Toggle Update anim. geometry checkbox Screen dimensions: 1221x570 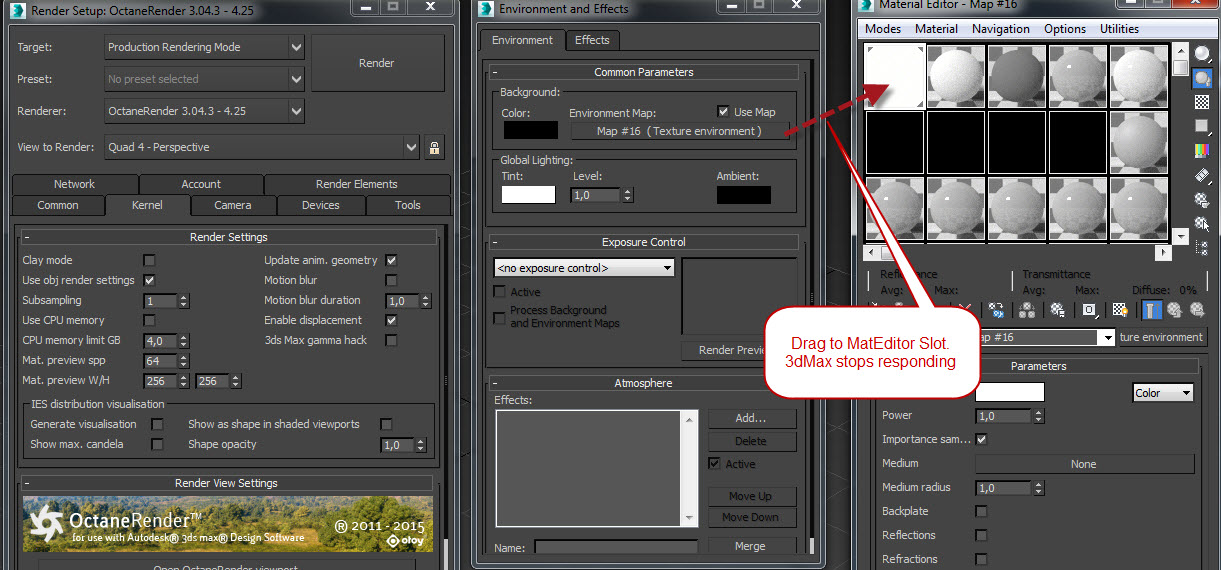click(391, 260)
